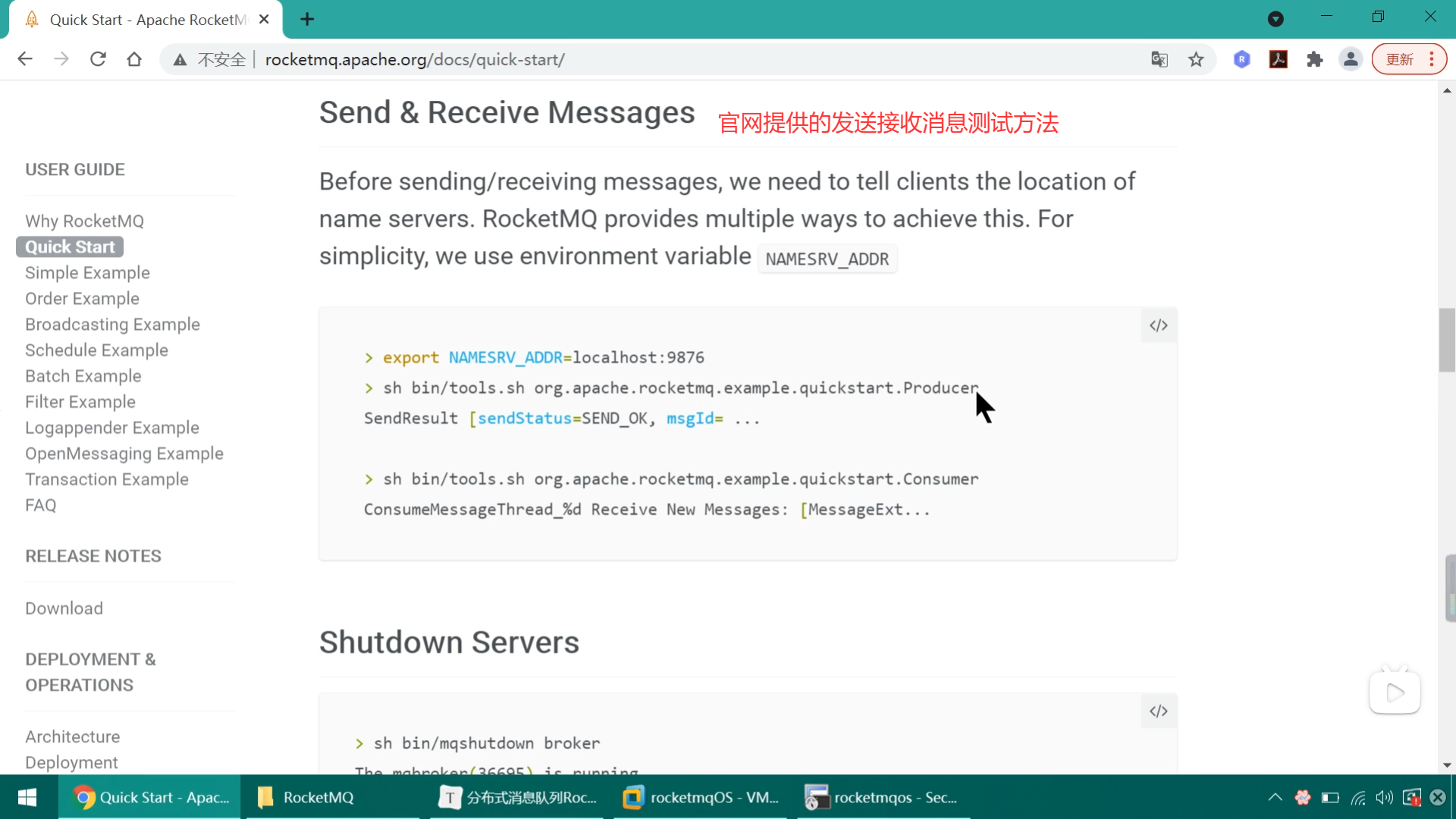Open the Simple Example sidebar link
1456x819 pixels.
click(x=87, y=272)
